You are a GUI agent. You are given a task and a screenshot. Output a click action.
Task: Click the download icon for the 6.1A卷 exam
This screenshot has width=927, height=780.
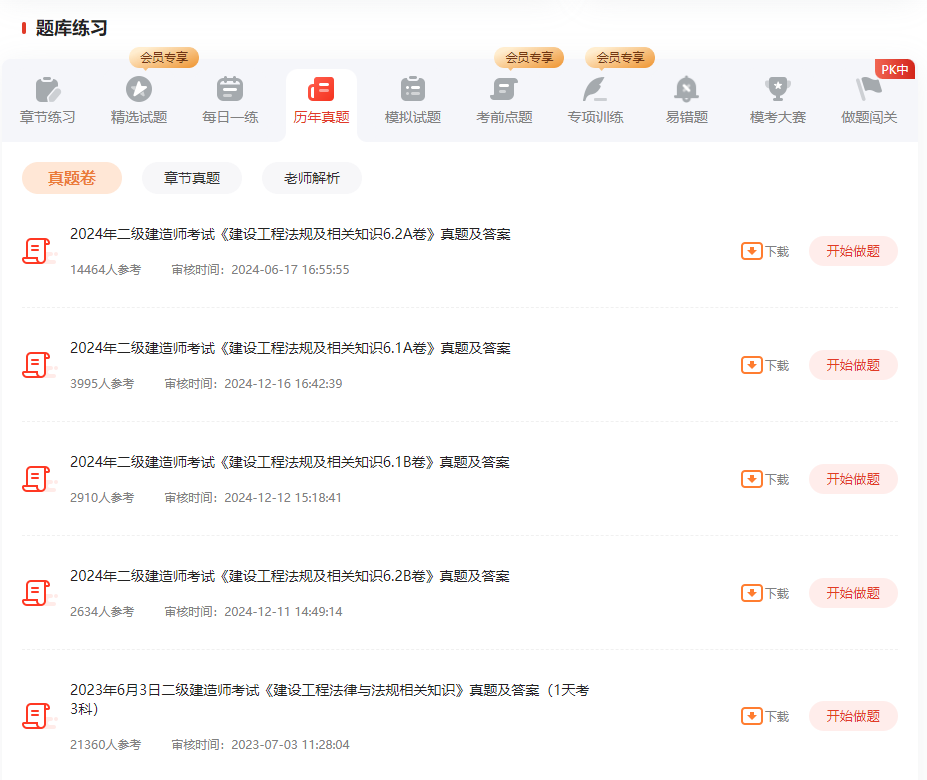[751, 365]
